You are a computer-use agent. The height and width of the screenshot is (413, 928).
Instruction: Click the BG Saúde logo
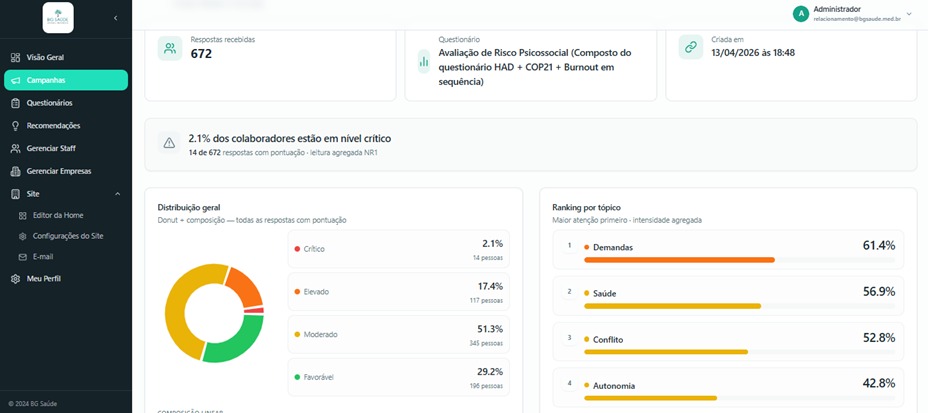(x=58, y=18)
